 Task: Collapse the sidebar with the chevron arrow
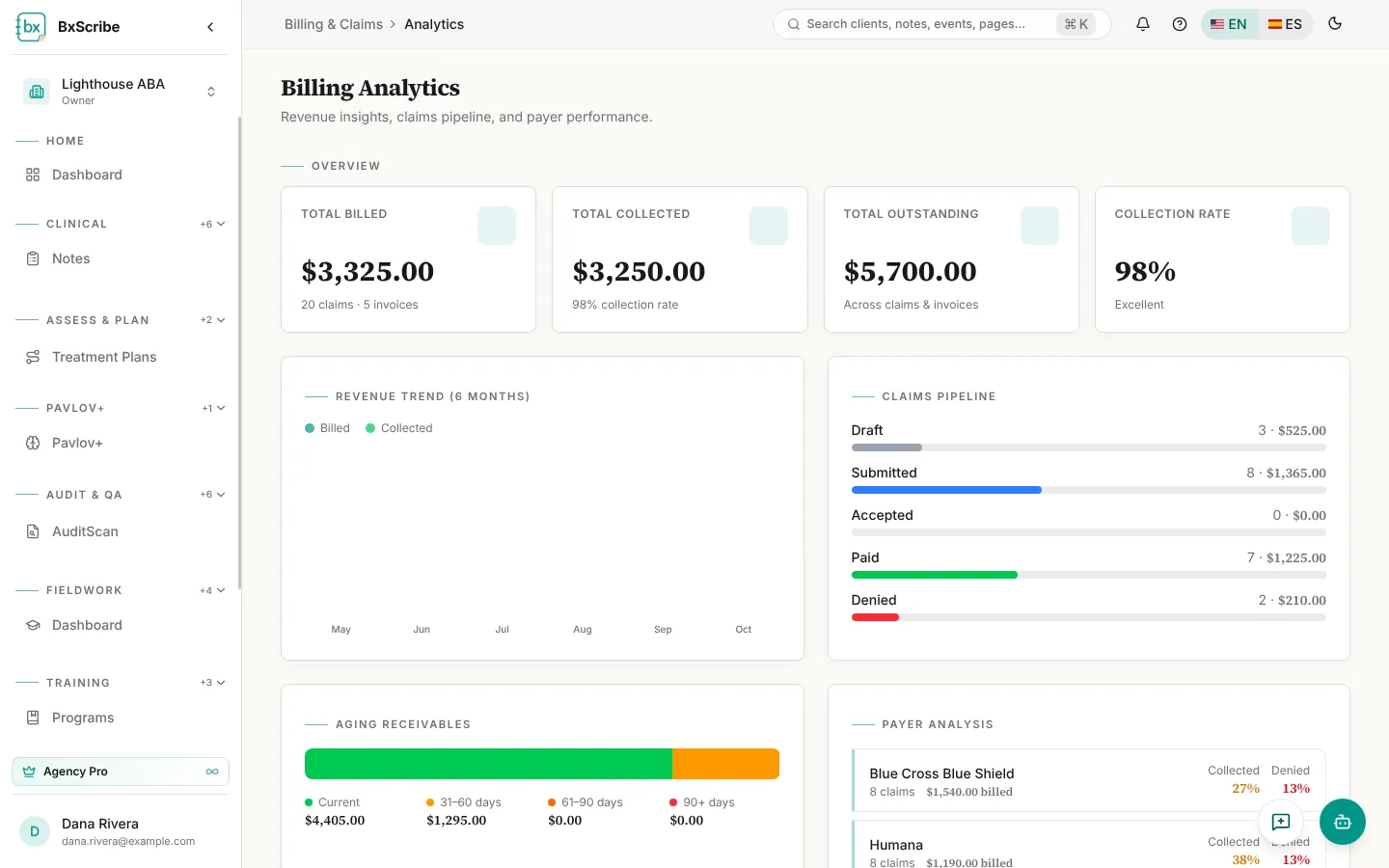(210, 27)
